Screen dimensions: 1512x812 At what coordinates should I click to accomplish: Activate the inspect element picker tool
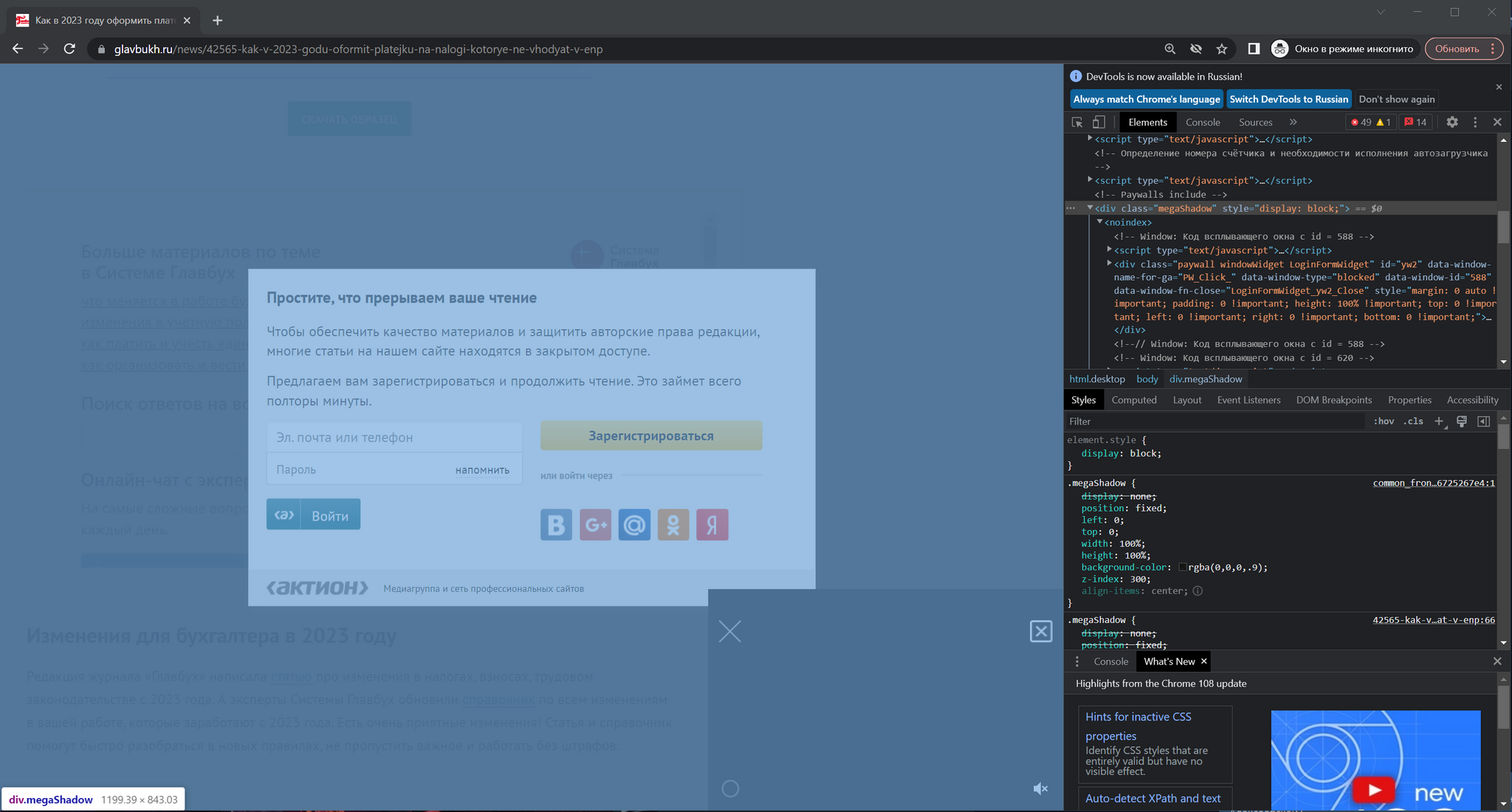pos(1077,123)
